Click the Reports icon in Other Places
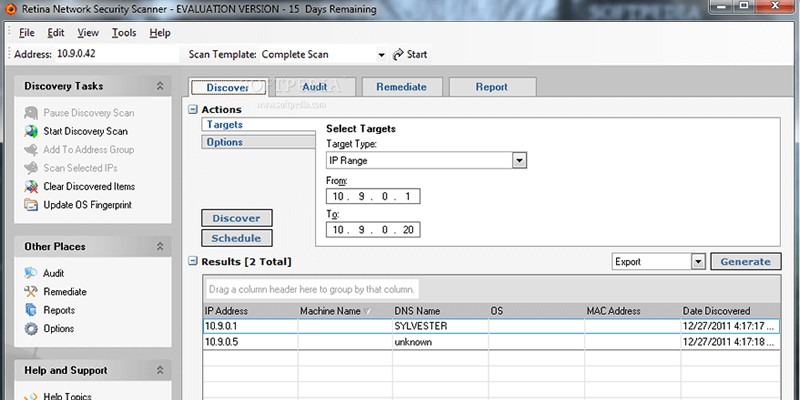This screenshot has width=800, height=400. tap(31, 310)
